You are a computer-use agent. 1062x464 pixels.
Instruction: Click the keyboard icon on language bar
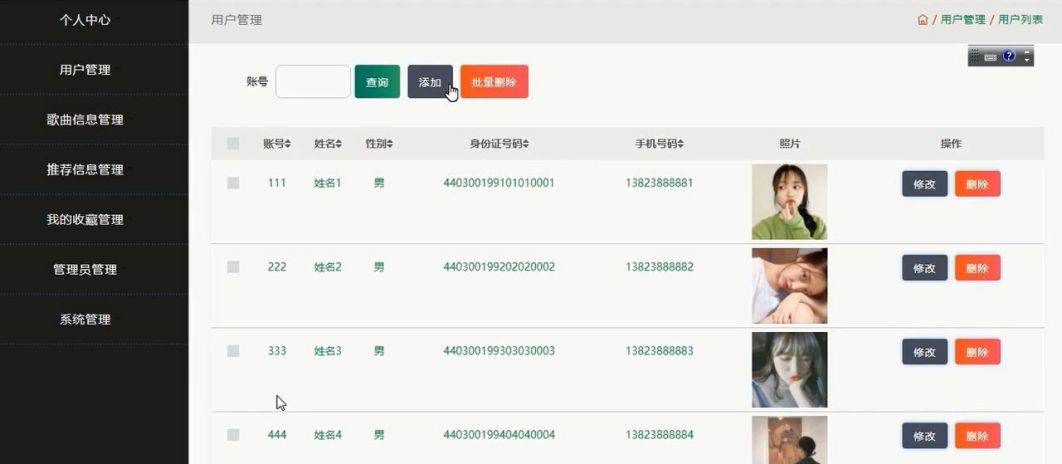point(990,58)
